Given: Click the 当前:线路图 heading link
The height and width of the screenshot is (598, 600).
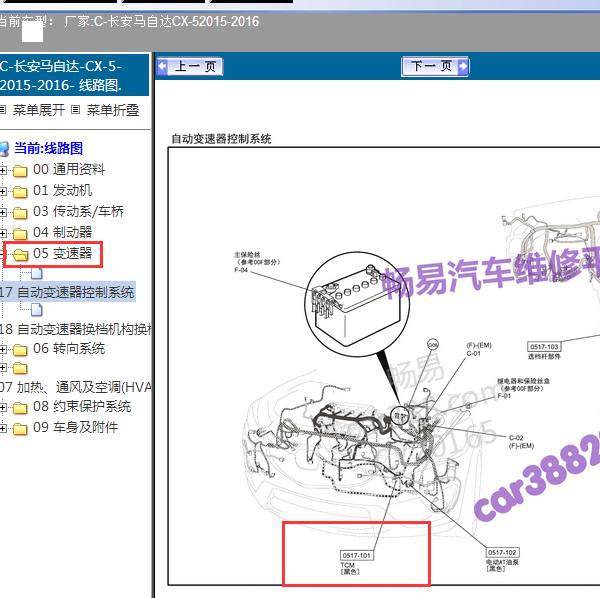Looking at the screenshot, I should point(48,148).
